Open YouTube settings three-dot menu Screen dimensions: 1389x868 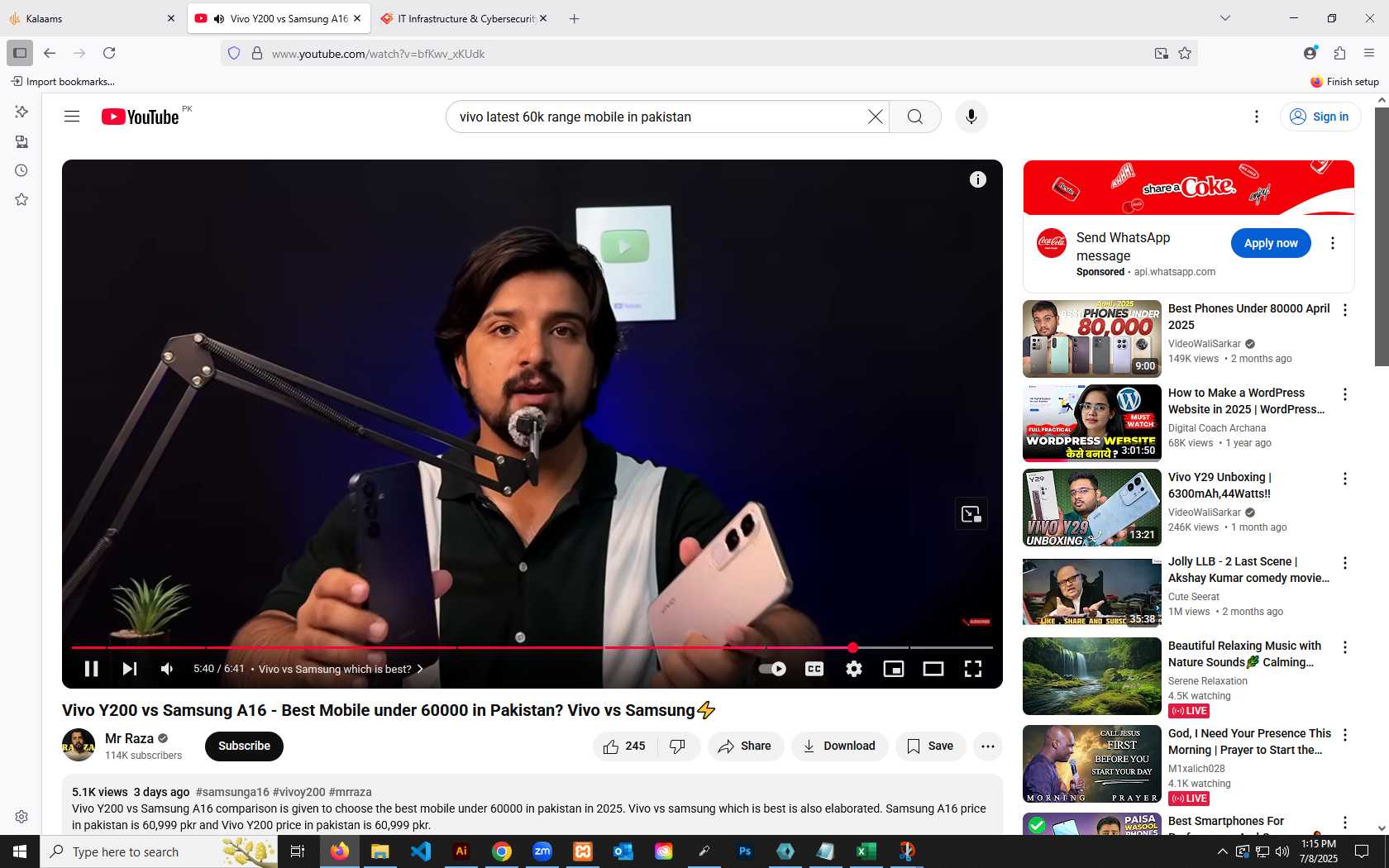coord(1257,117)
